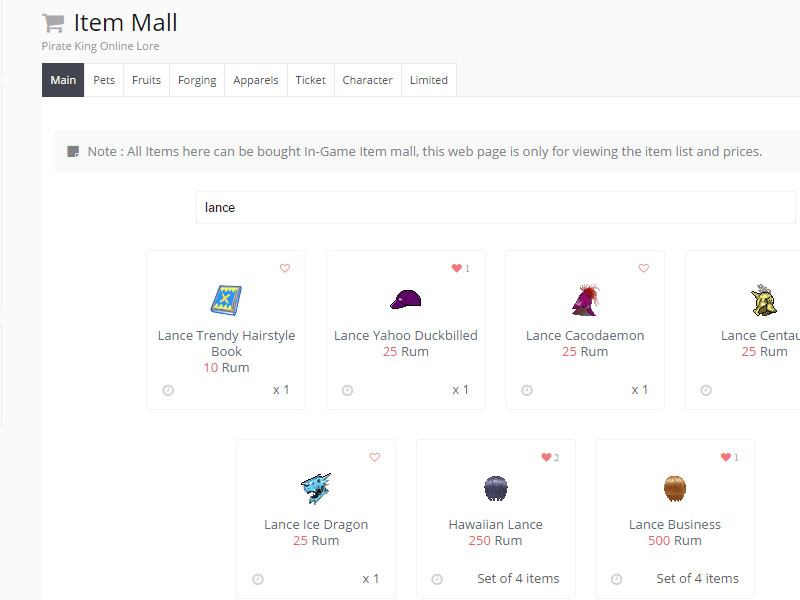The width and height of the screenshot is (800, 600).
Task: Click the Lance Cacodaemon helmet image
Action: point(585,300)
